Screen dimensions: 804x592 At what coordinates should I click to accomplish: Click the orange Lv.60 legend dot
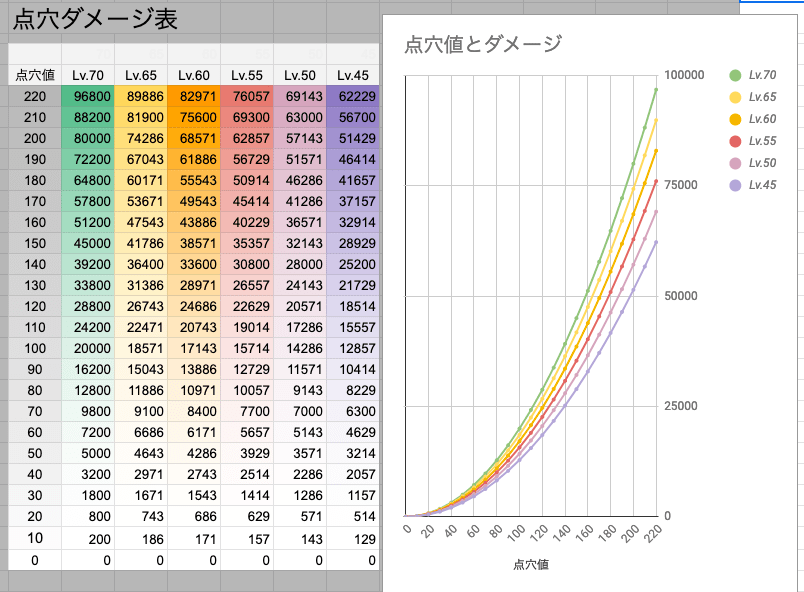click(x=735, y=120)
